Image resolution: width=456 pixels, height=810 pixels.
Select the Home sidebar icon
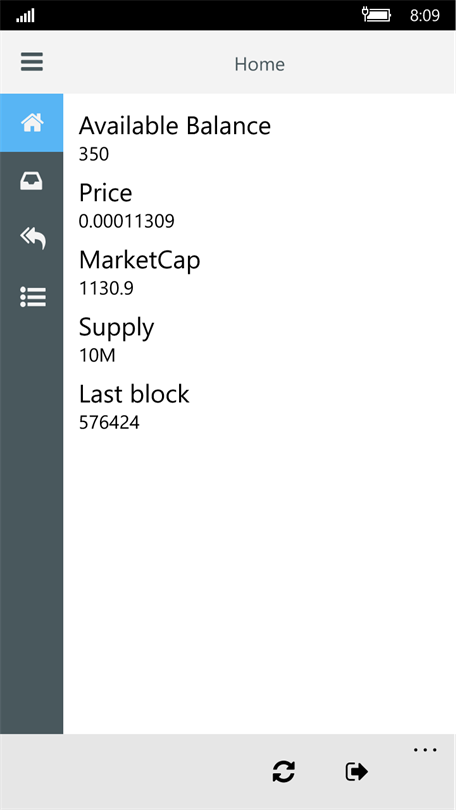[x=32, y=122]
